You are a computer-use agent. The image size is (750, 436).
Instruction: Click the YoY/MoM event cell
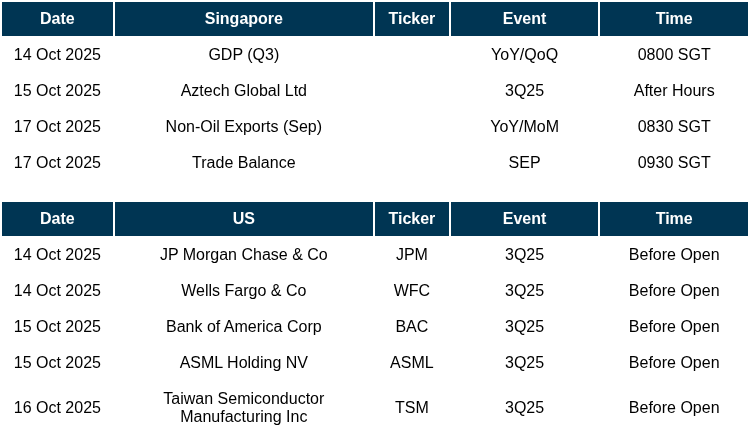tap(524, 127)
